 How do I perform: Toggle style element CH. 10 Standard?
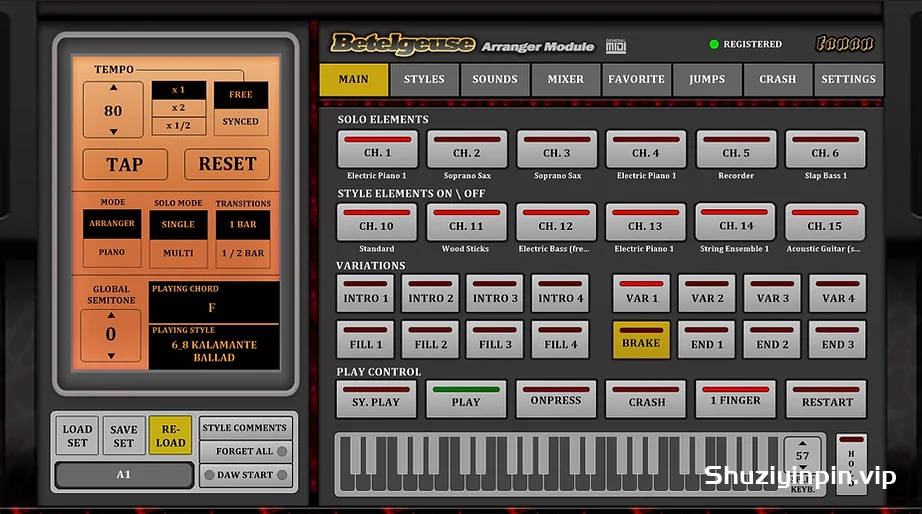[x=376, y=222]
